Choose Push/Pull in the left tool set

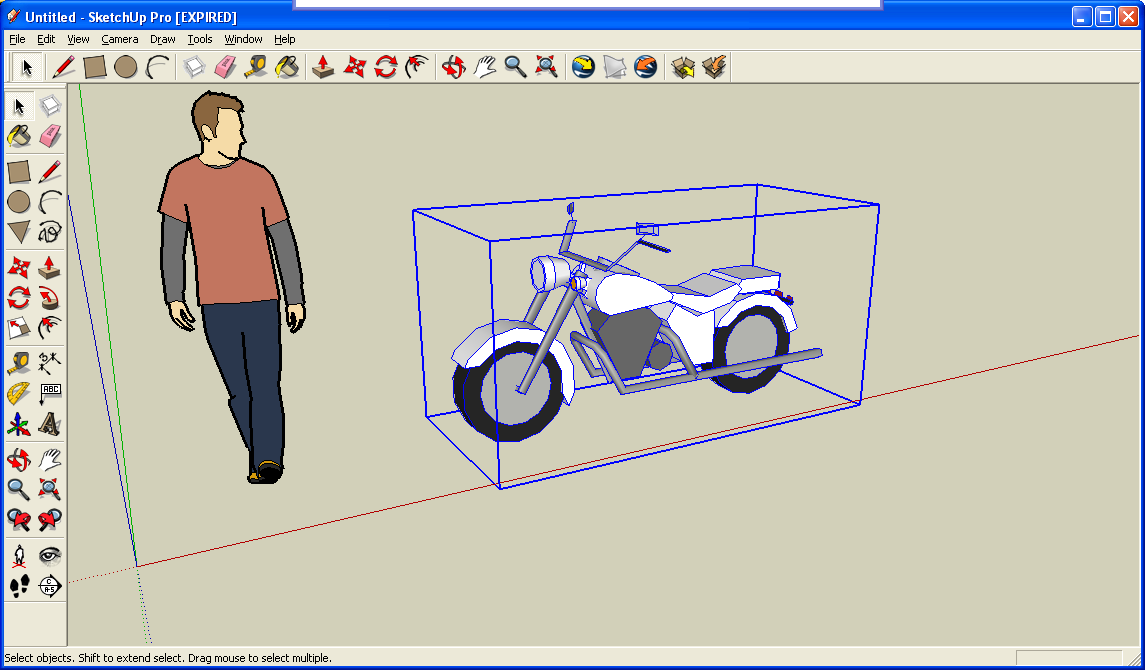[50, 268]
